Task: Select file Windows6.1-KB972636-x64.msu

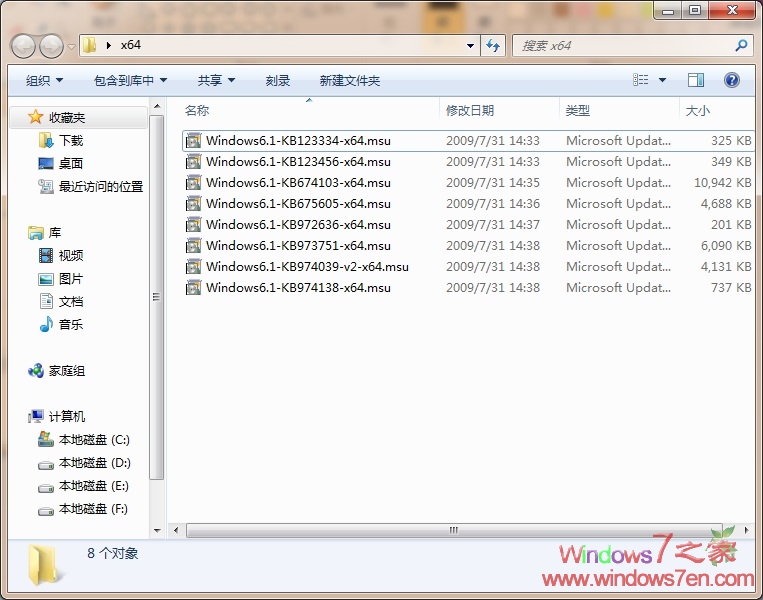Action: click(298, 224)
